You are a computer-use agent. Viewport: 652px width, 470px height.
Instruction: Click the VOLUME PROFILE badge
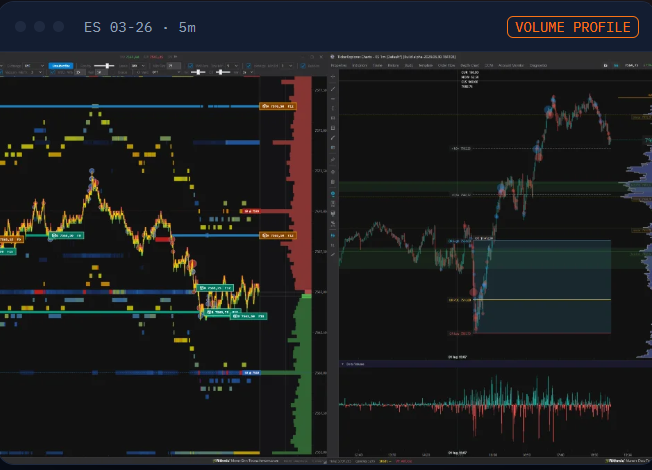click(x=573, y=27)
